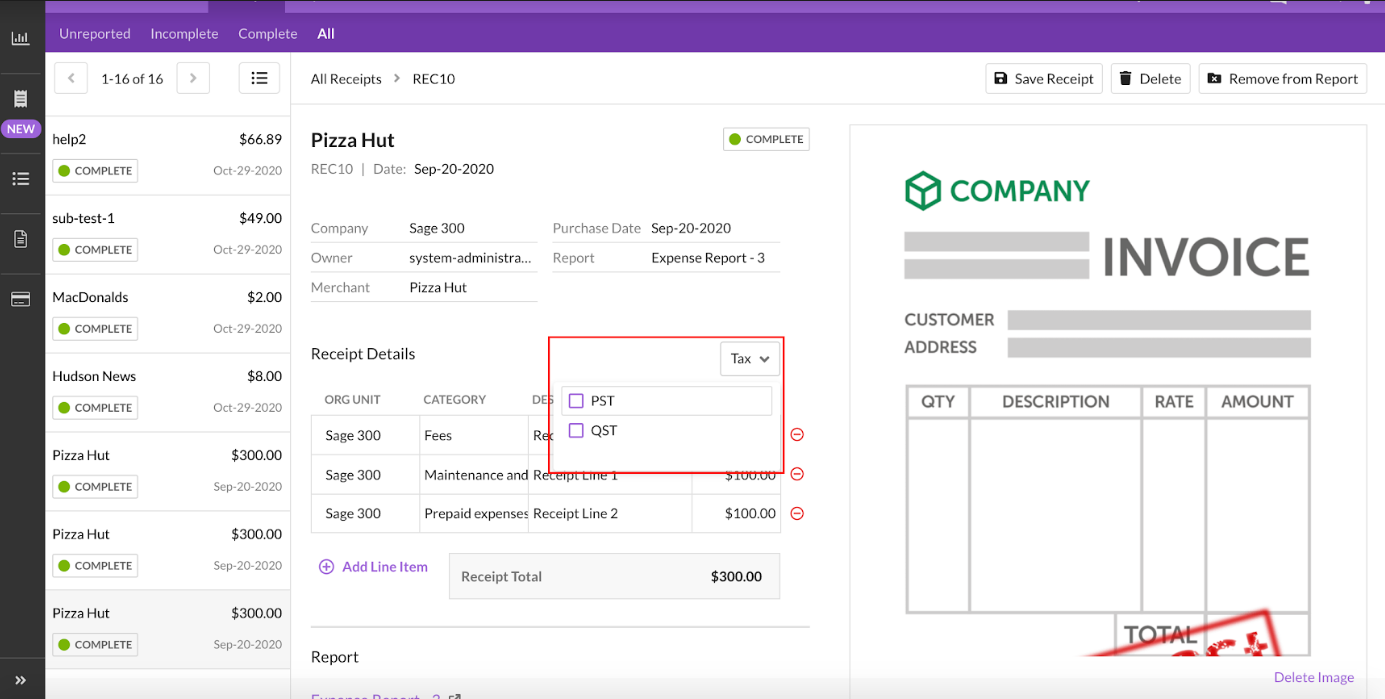Select the sub-test-1 receipt

pos(167,234)
